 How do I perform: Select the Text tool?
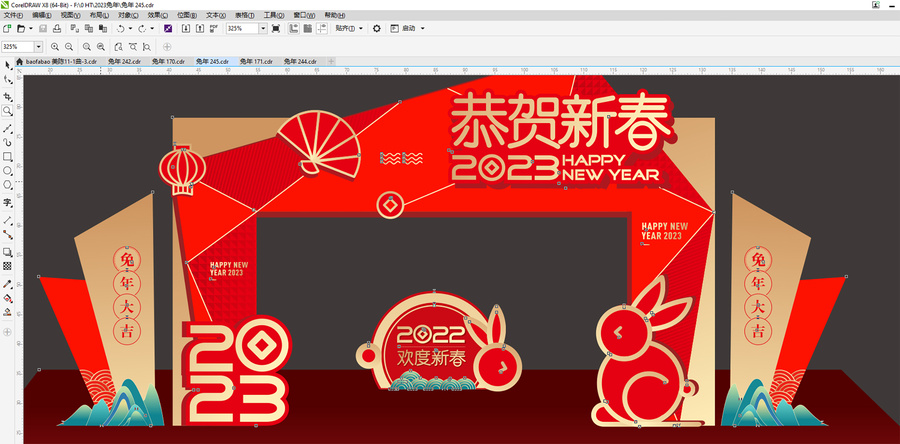coord(7,202)
